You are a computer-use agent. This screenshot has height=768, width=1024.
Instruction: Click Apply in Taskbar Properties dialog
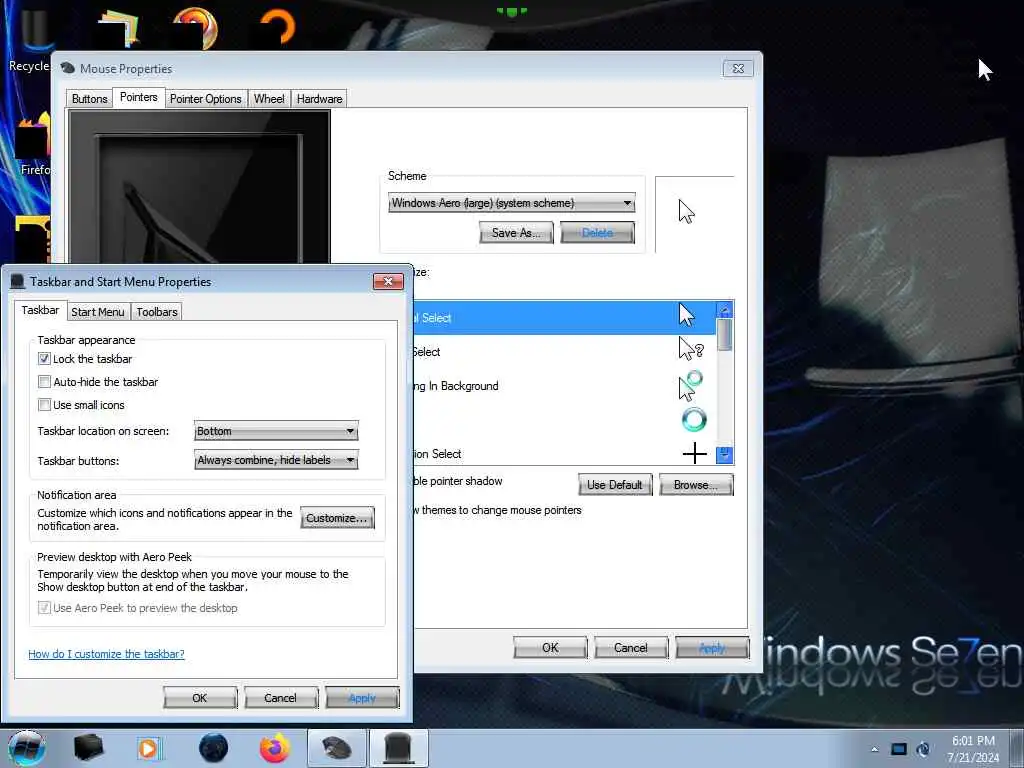click(362, 698)
